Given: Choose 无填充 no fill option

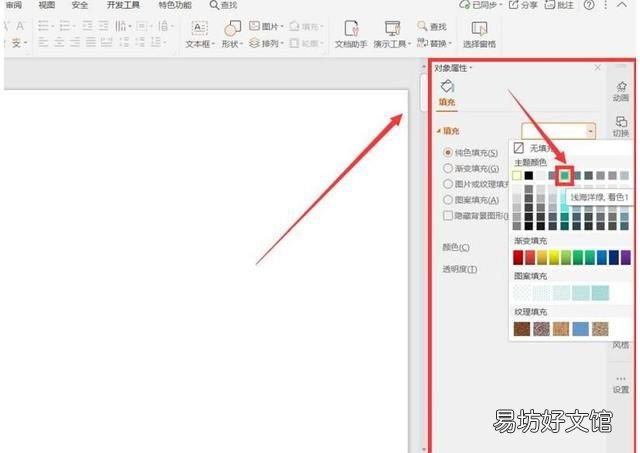Looking at the screenshot, I should coord(533,148).
